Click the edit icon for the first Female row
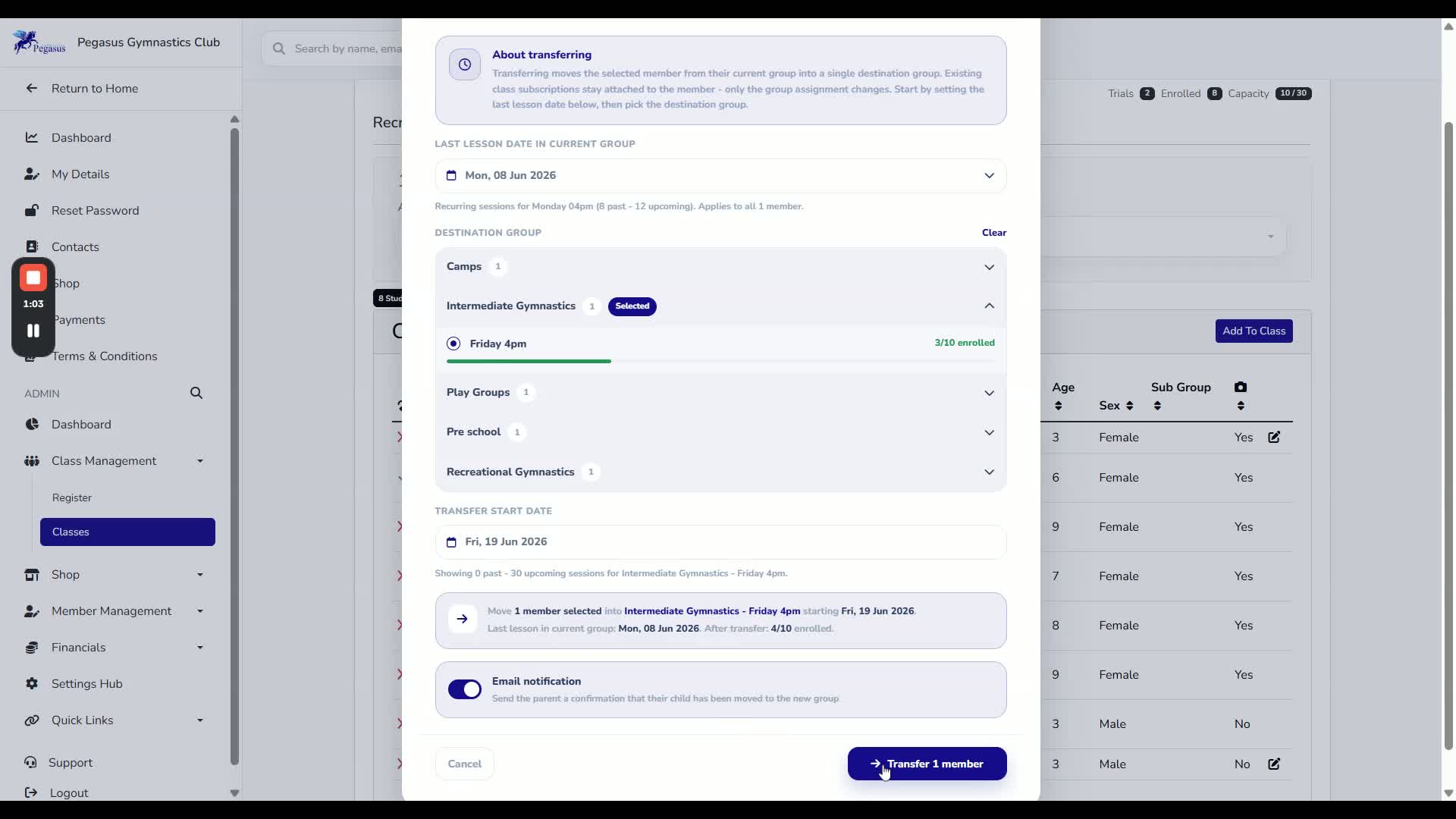Screen dimensions: 1456x819 1274,437
